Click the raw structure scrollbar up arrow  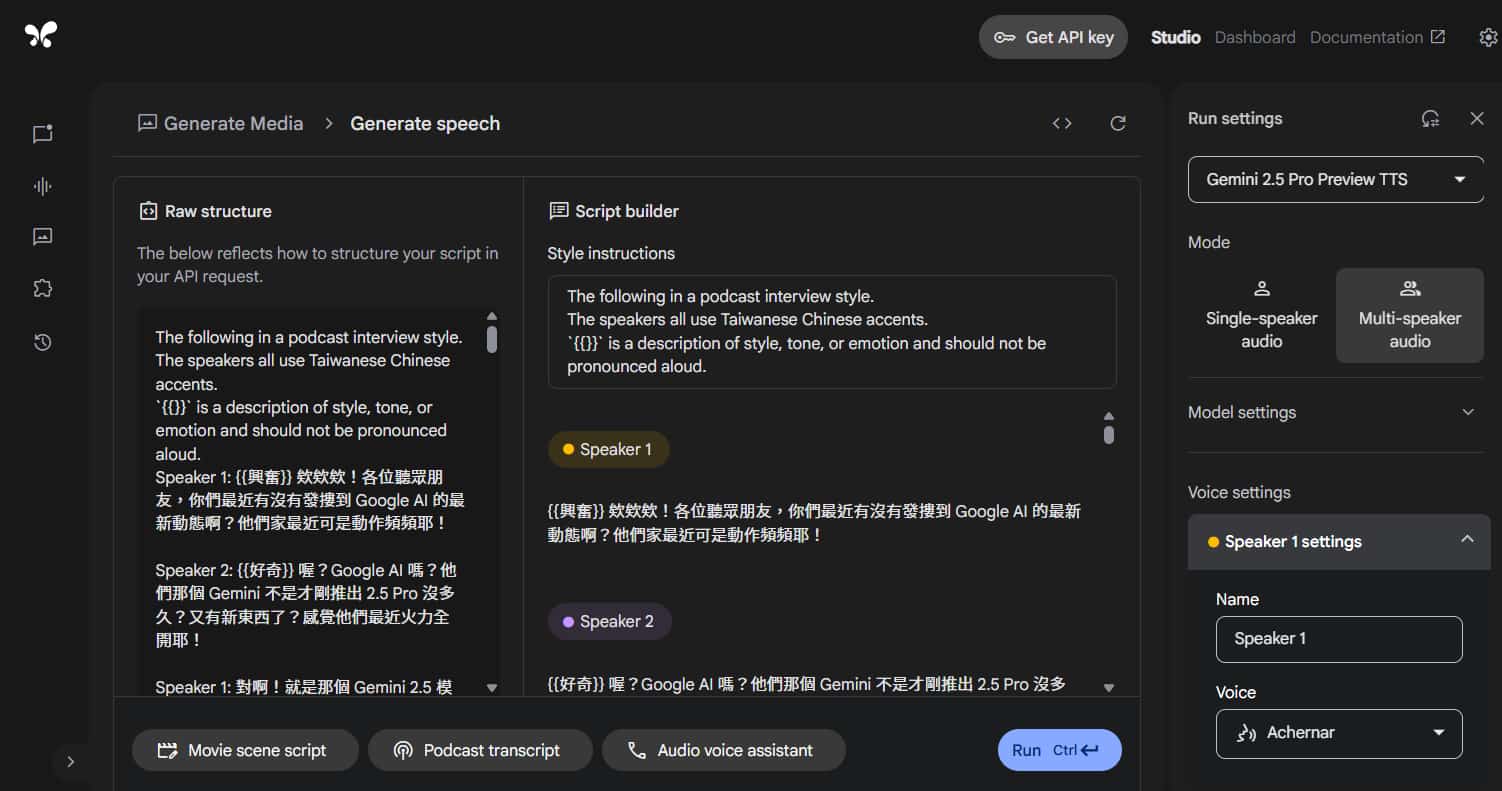coord(491,316)
